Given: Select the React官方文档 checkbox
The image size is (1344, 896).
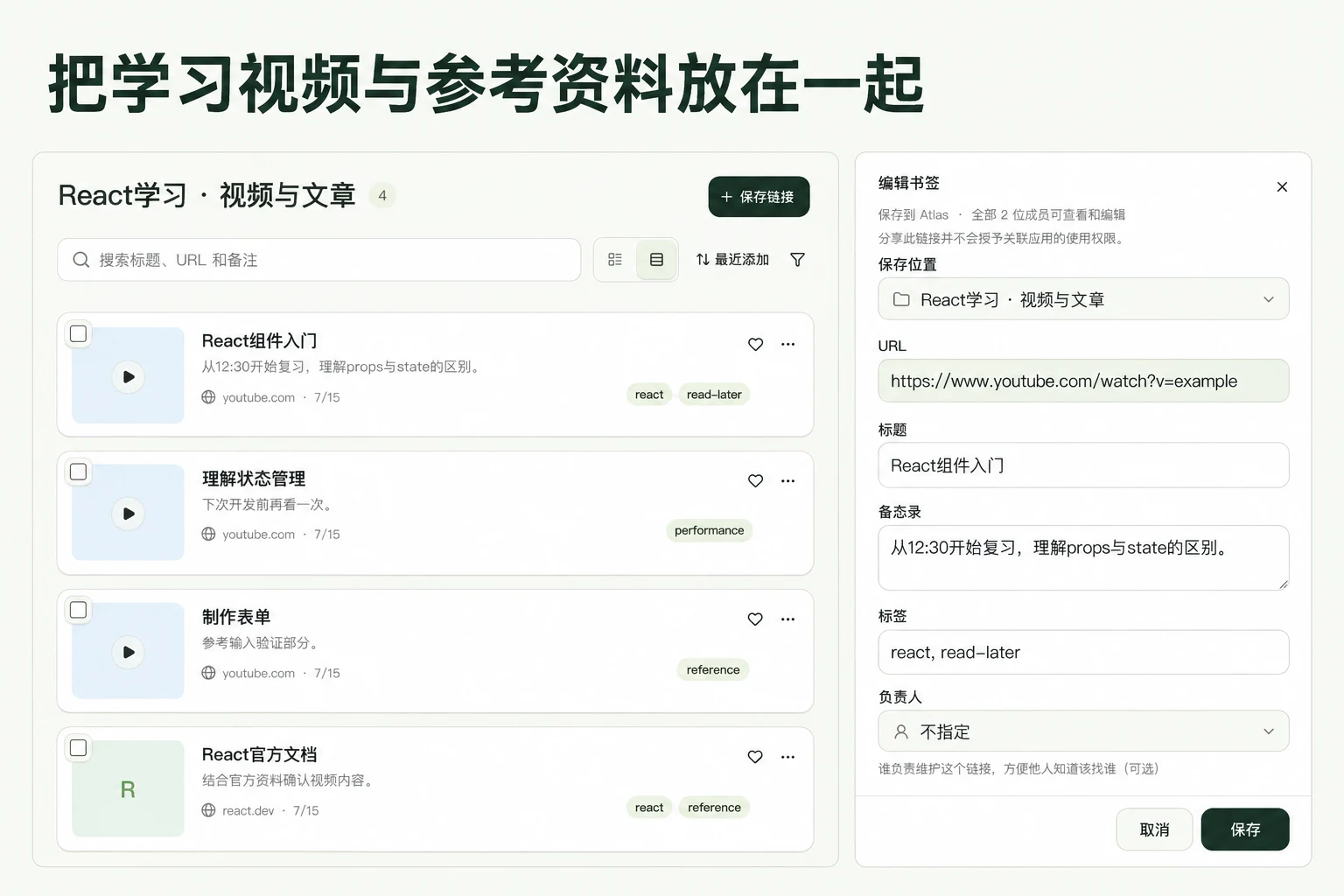Looking at the screenshot, I should click(79, 748).
